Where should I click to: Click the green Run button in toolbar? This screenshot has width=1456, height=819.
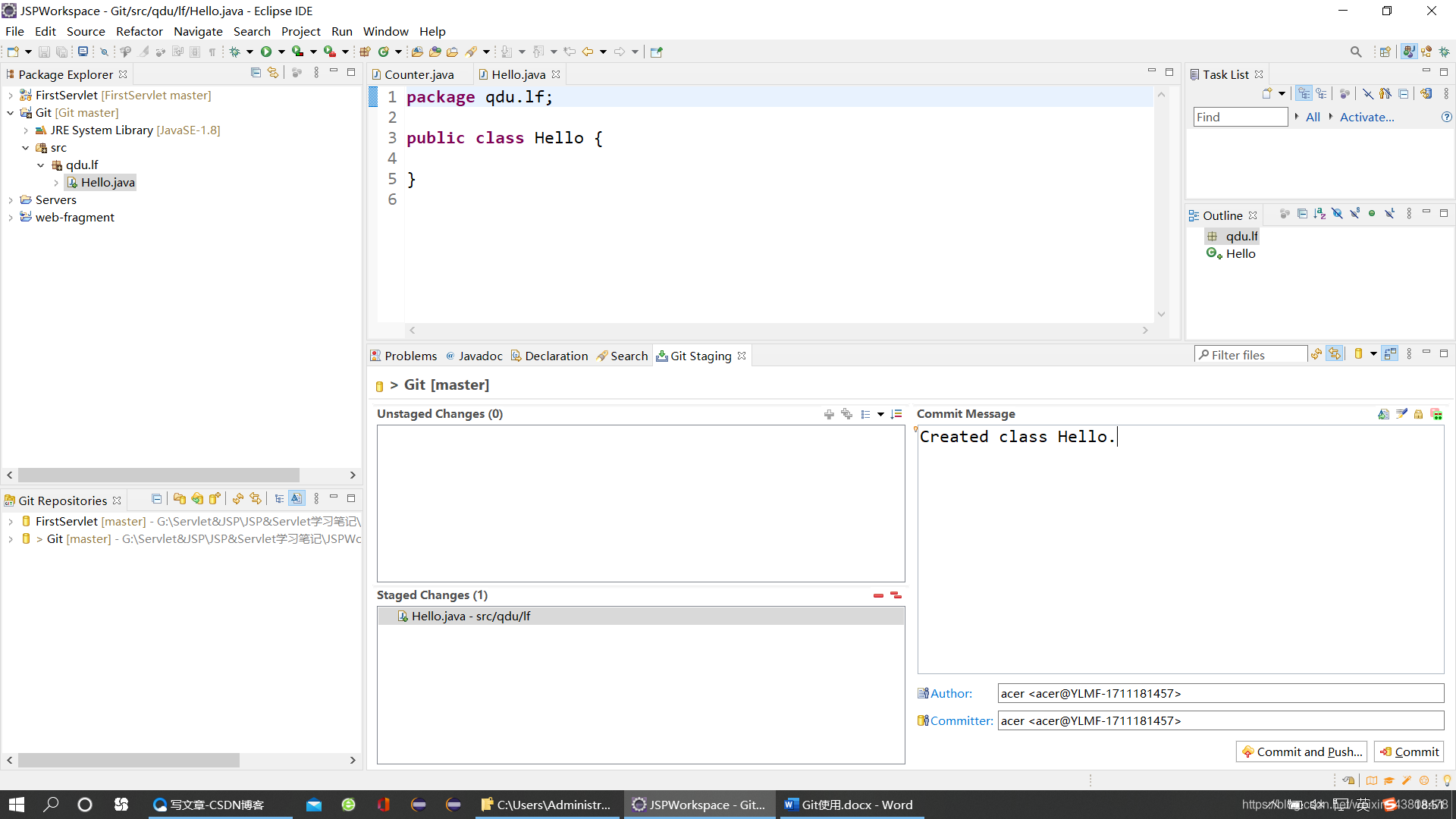266,52
